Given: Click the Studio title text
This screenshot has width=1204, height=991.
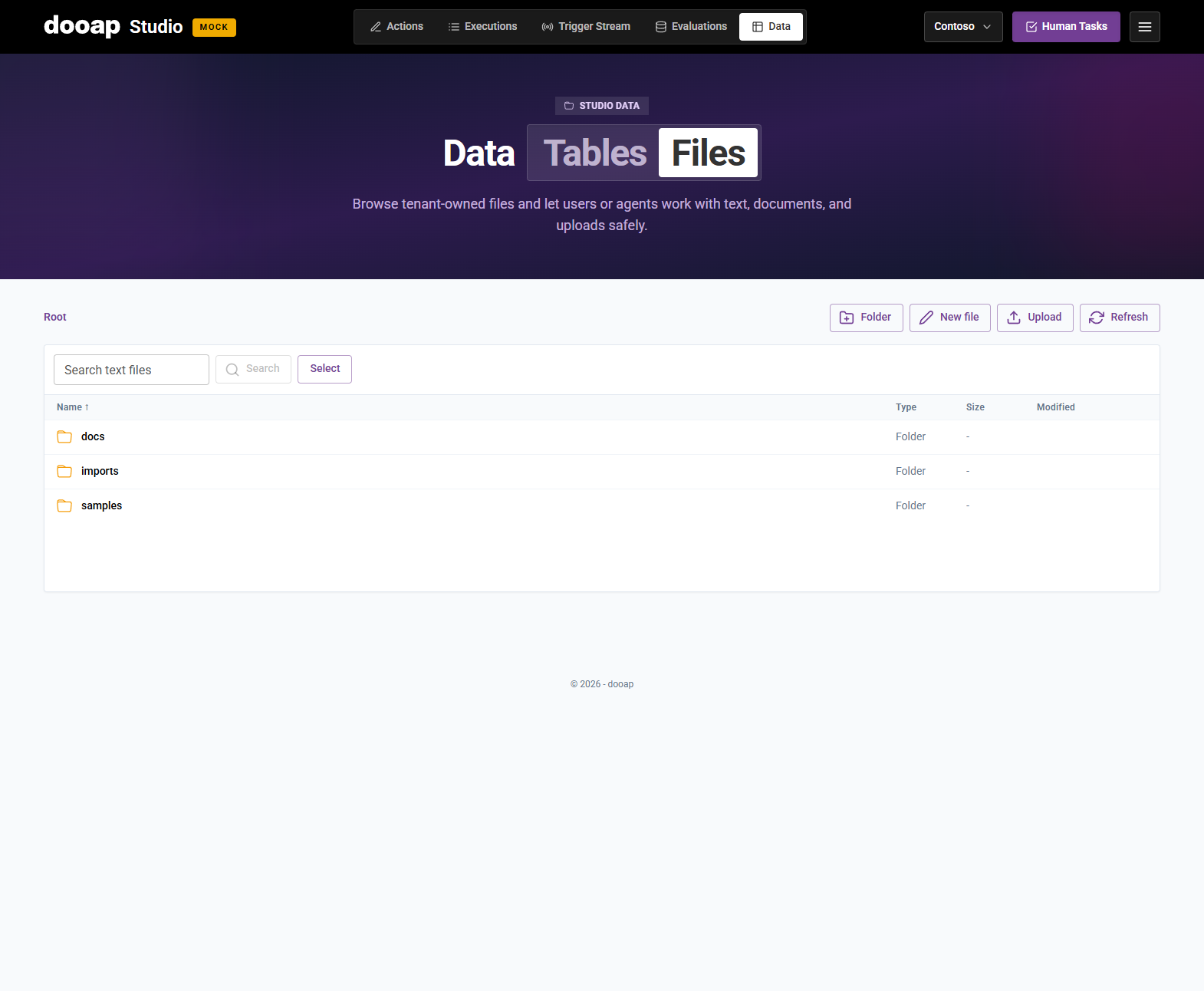Looking at the screenshot, I should [x=156, y=27].
